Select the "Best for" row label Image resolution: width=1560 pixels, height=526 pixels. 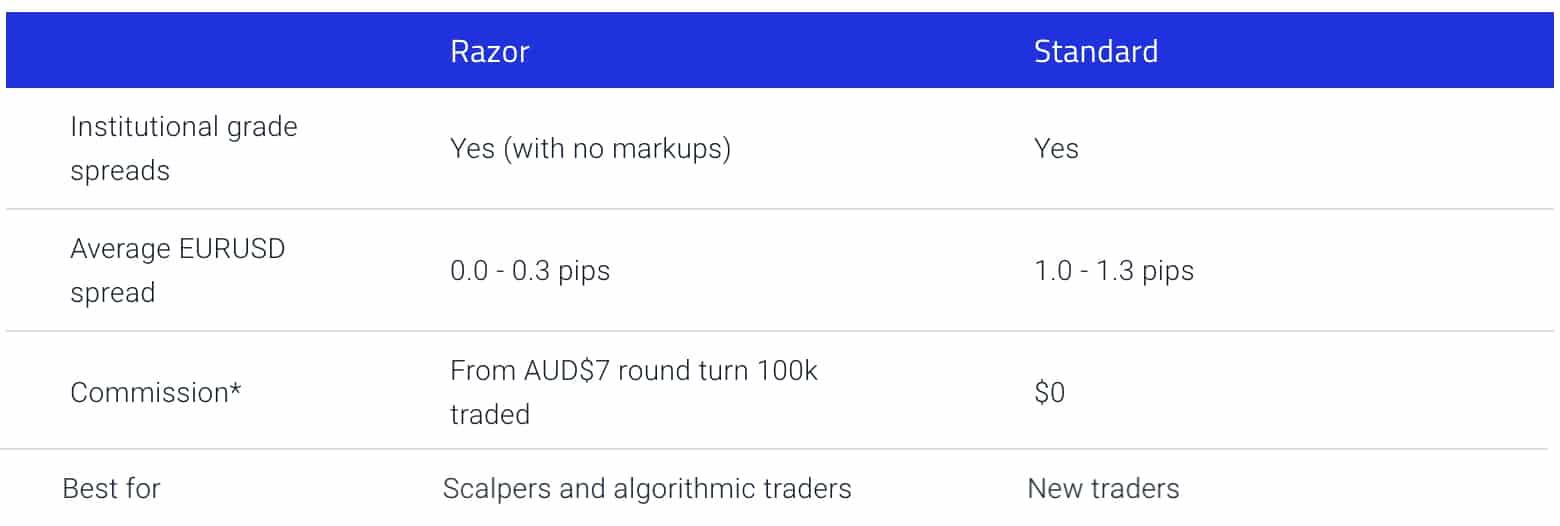coord(111,489)
